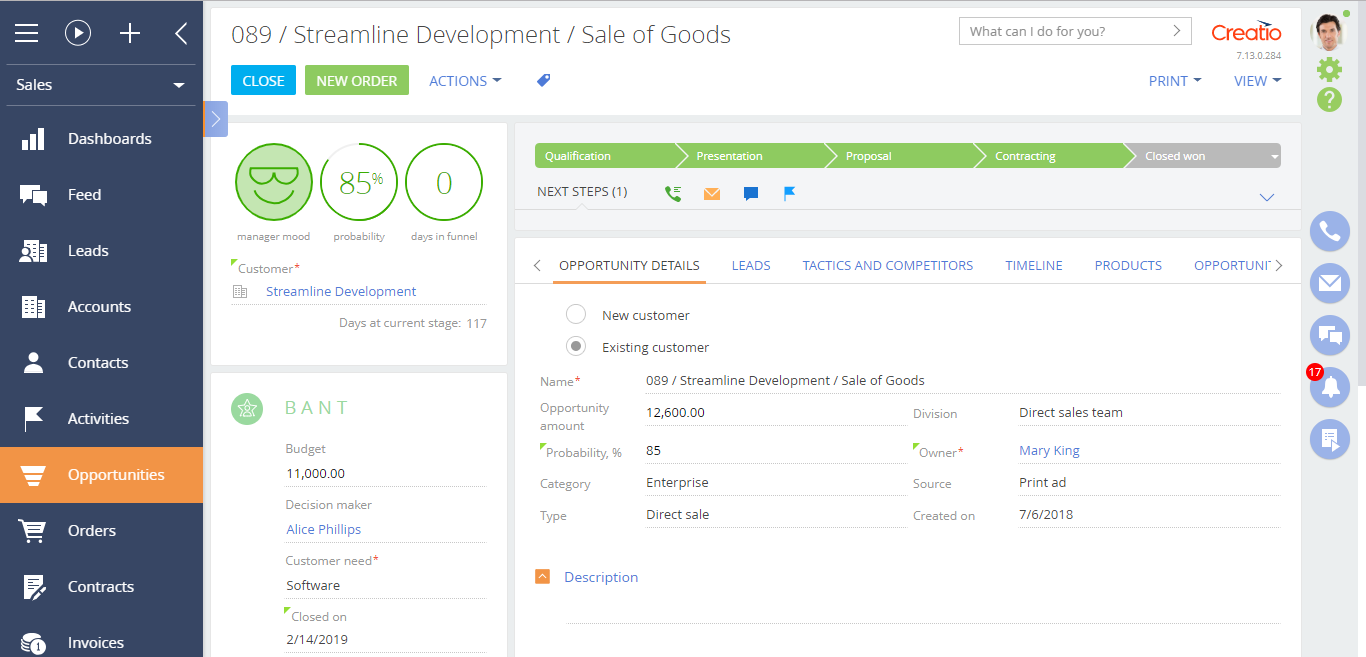The image size is (1366, 657).
Task: Click the run process play icon
Action: (78, 33)
